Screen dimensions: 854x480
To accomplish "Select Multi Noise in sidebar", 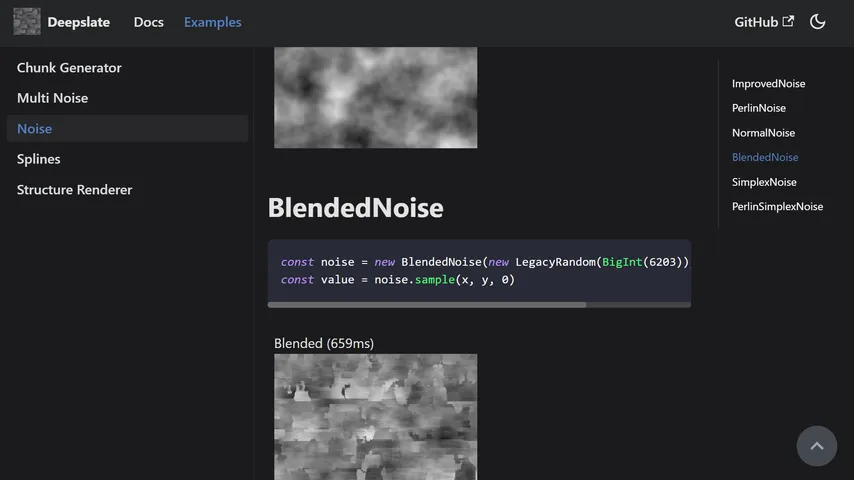I will click(x=52, y=98).
